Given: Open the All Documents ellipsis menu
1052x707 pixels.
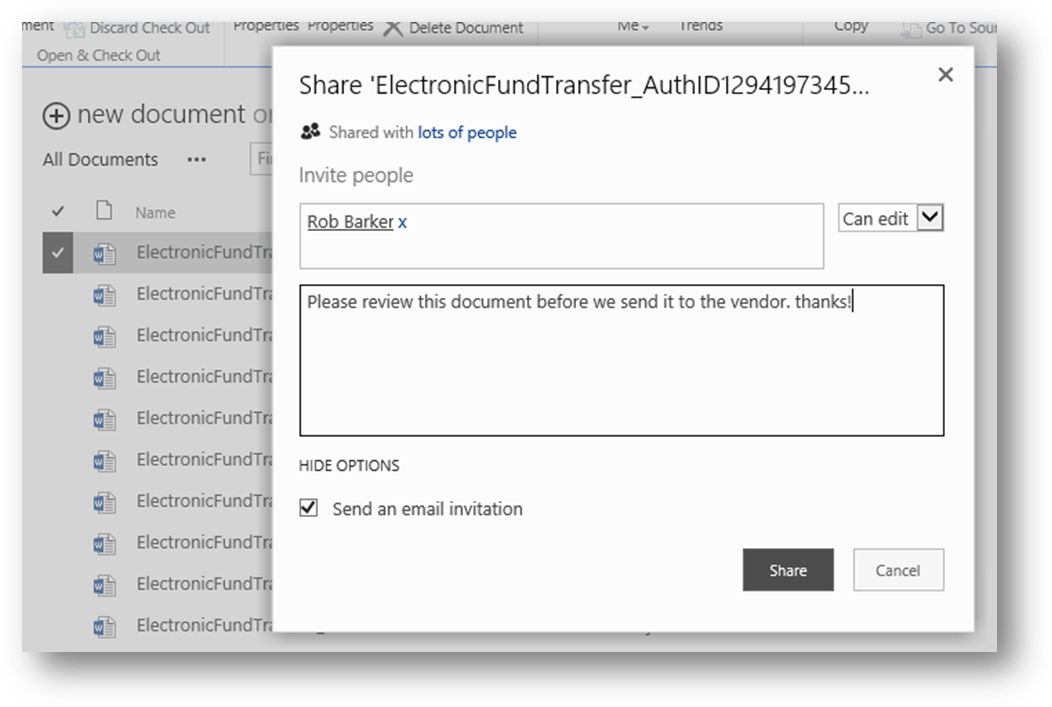Looking at the screenshot, I should pos(196,160).
